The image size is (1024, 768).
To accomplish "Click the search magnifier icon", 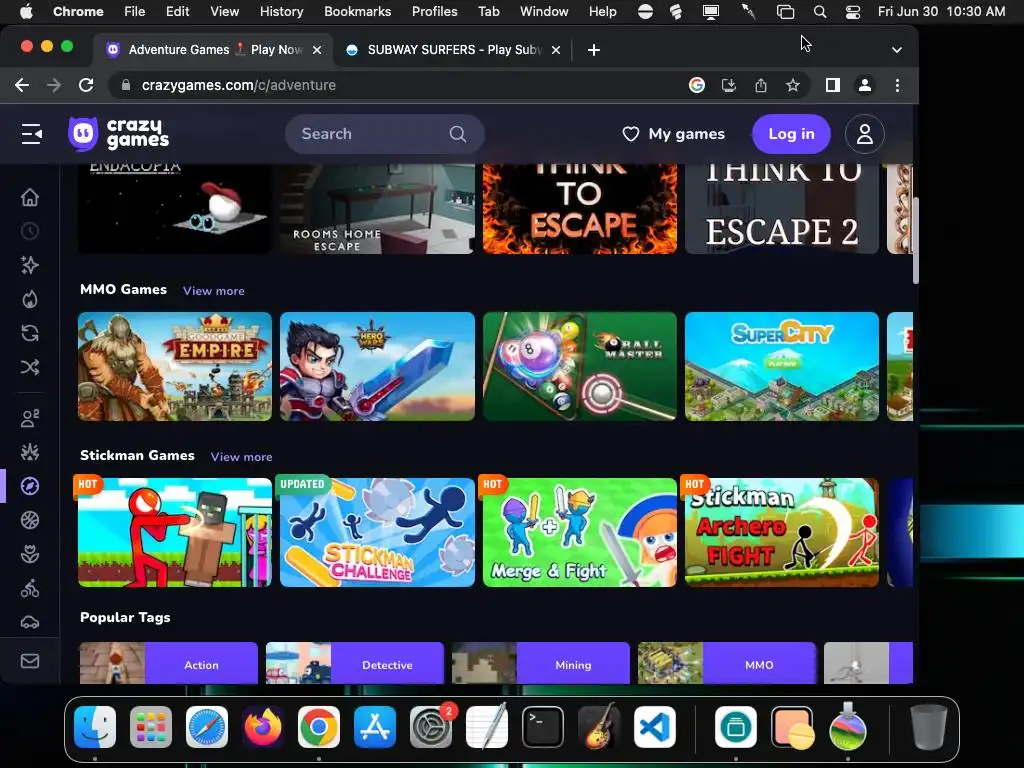I will point(458,134).
